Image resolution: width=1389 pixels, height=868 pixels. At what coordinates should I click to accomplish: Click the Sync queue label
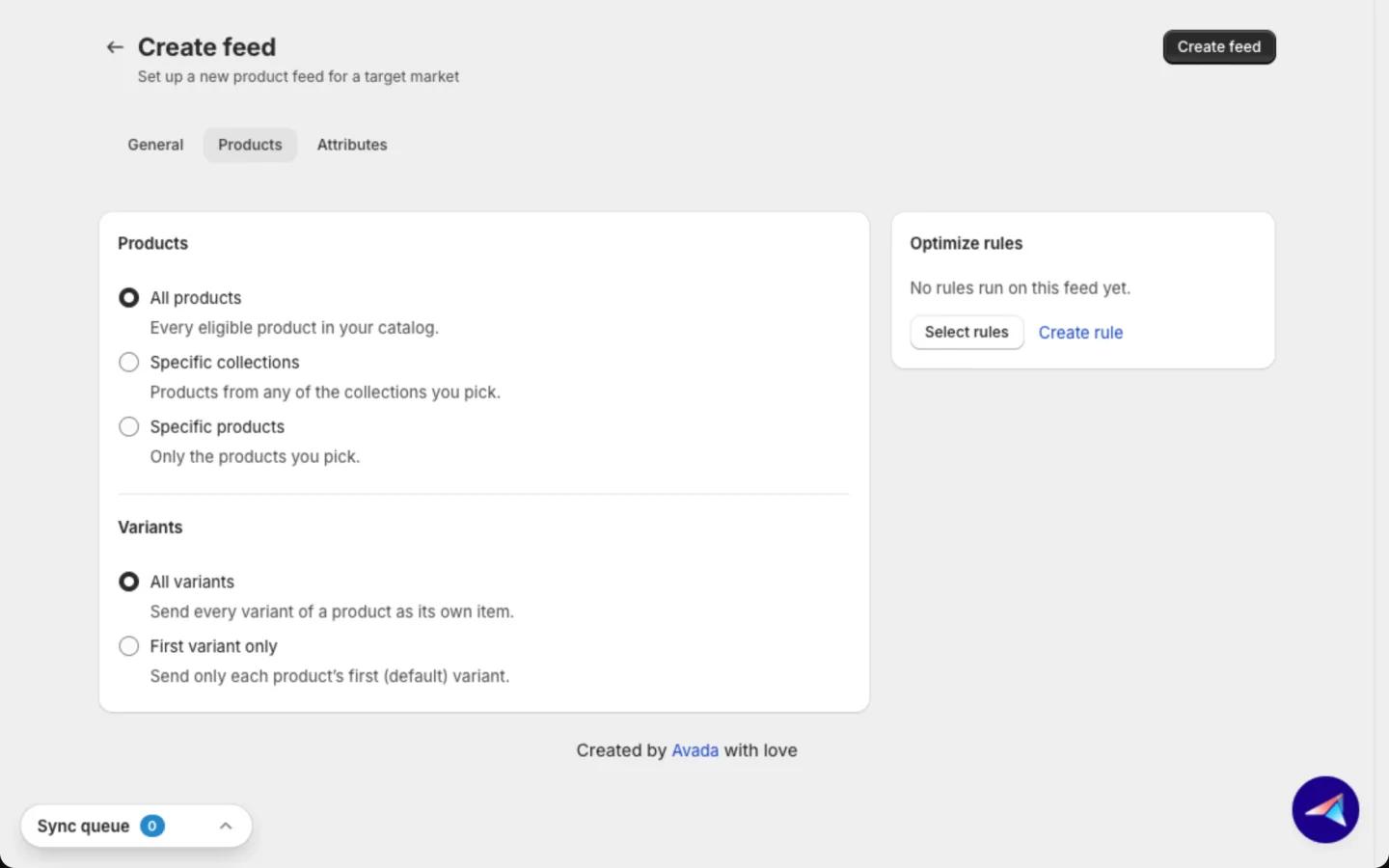point(83,826)
